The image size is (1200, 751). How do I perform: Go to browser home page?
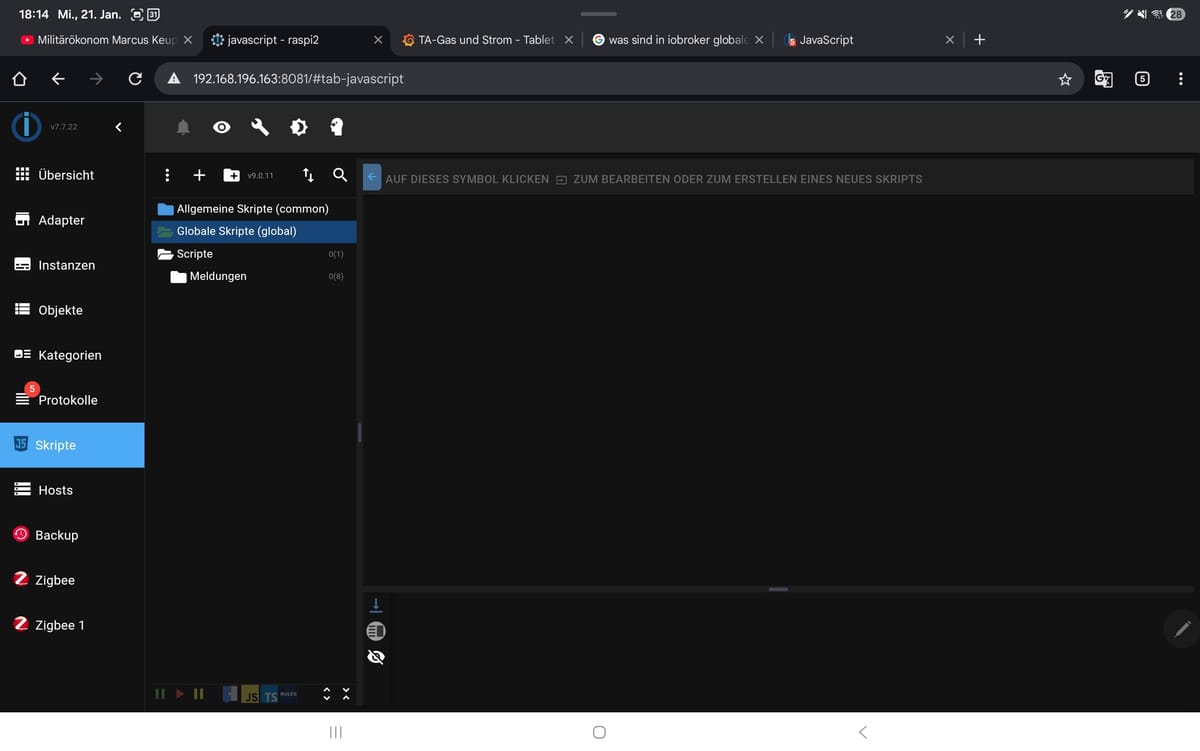[x=20, y=78]
